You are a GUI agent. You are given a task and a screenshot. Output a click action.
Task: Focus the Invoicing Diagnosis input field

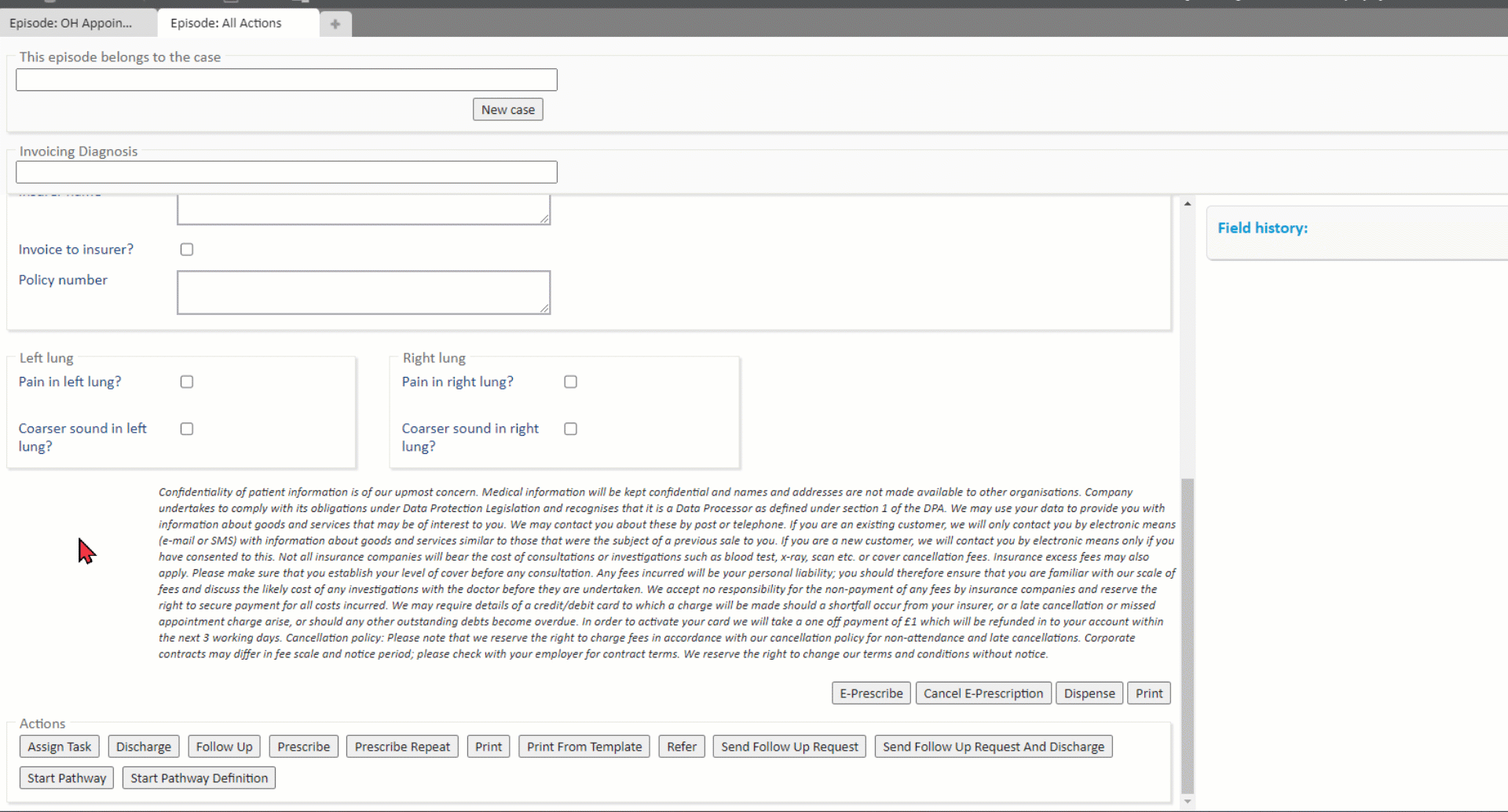tap(286, 173)
